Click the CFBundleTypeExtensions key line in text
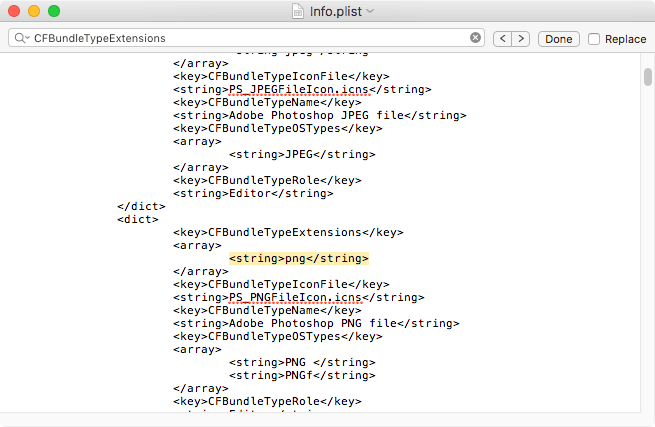Viewport: 655px width, 427px height. point(288,232)
